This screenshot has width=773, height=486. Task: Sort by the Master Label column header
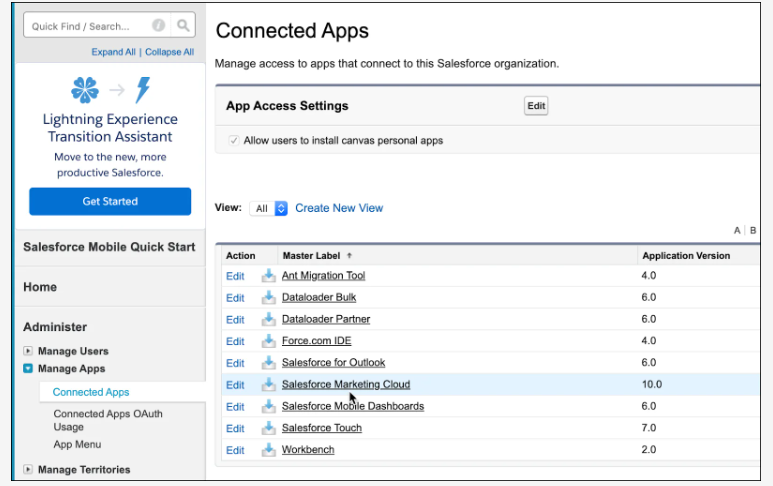click(x=311, y=256)
